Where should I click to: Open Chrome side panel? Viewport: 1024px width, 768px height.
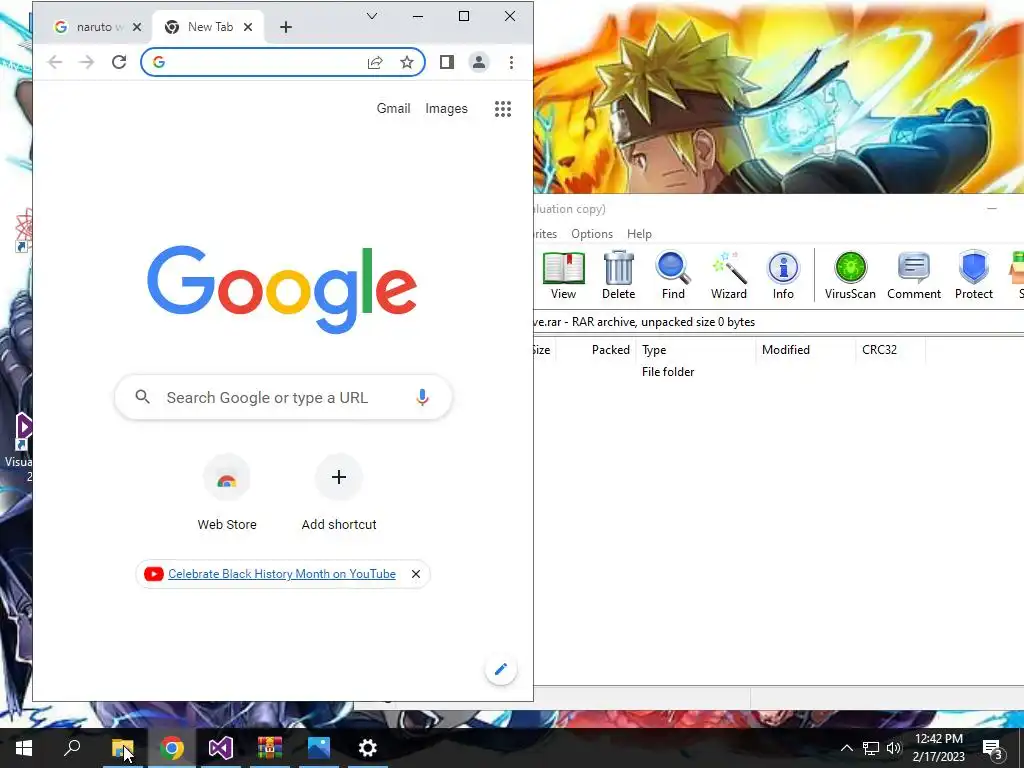(447, 62)
